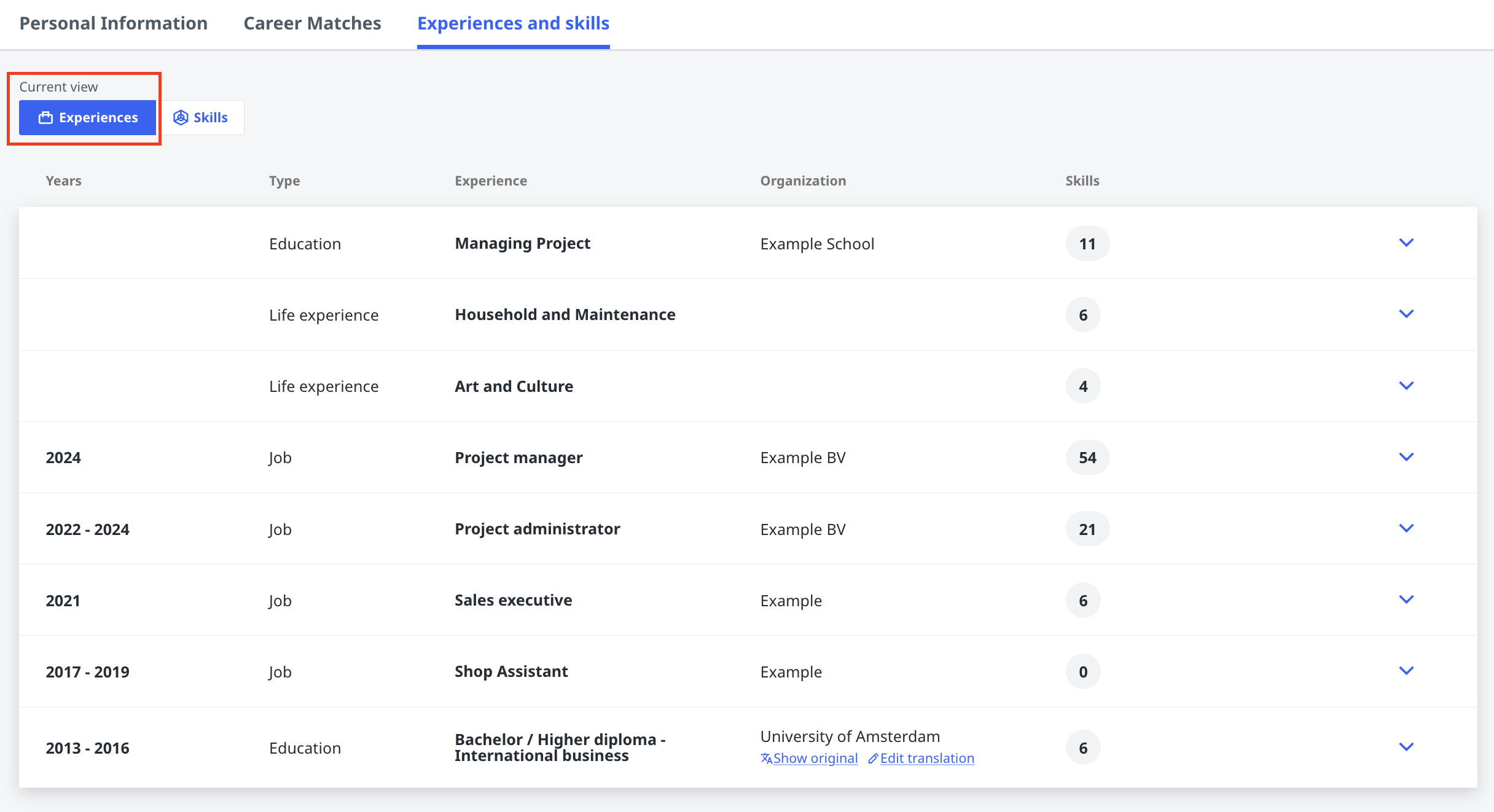
Task: Expand the Art and Culture row
Action: pos(1406,386)
